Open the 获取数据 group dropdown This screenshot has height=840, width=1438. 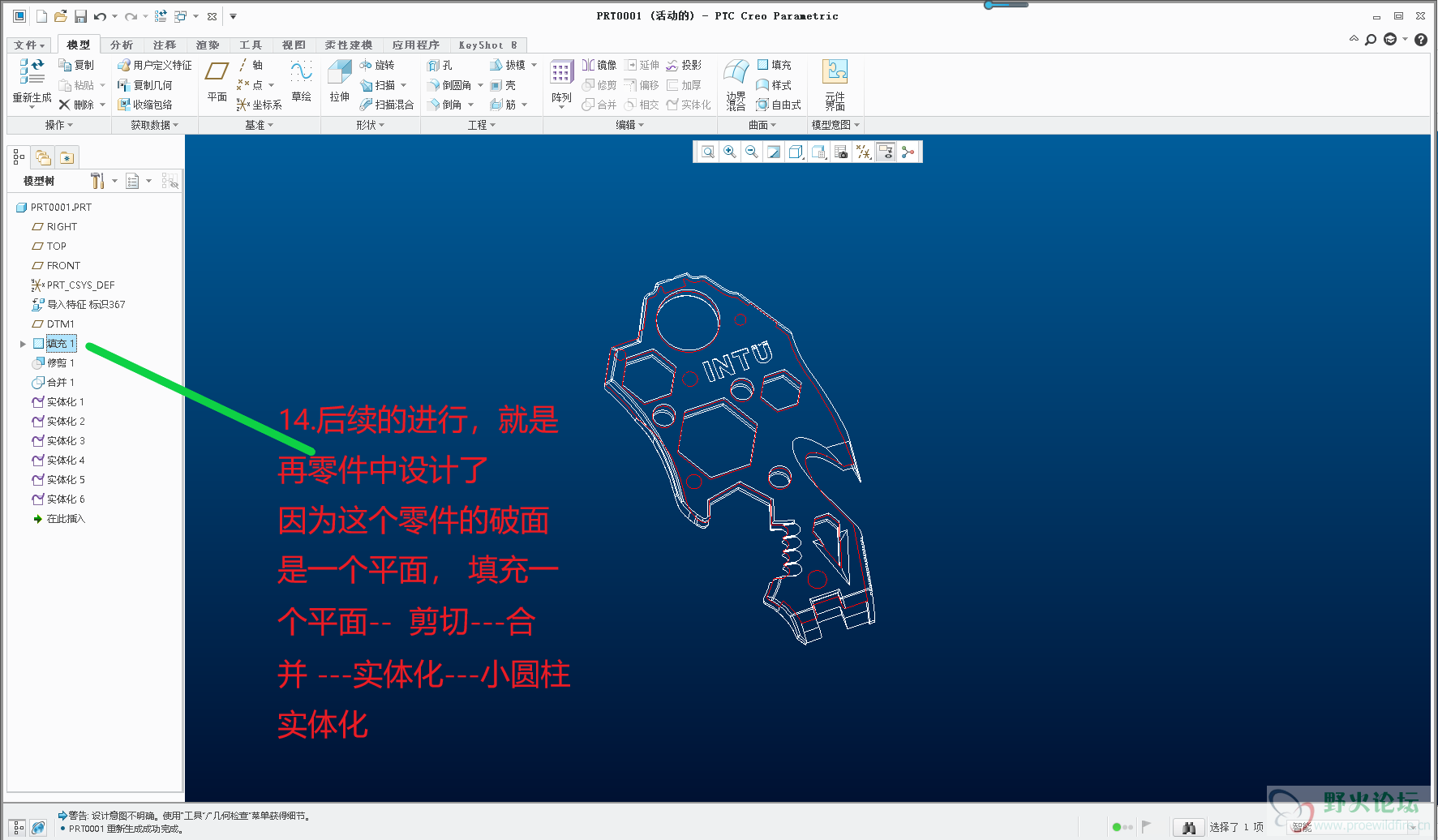coord(154,125)
